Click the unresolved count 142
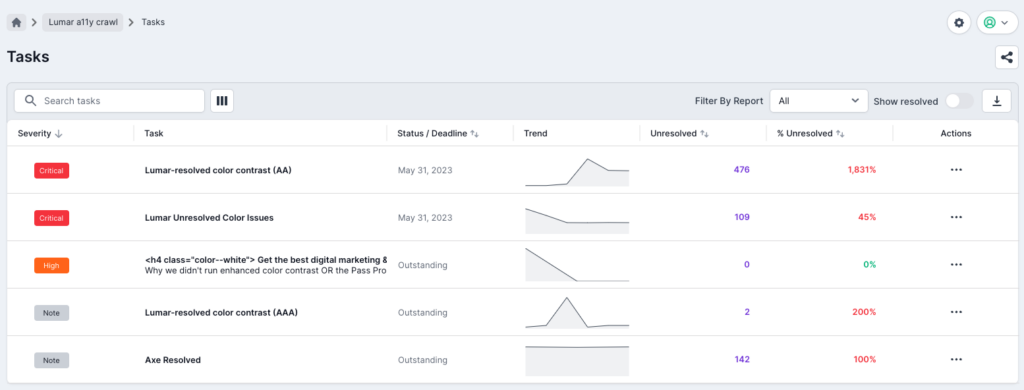Screen dimensions: 1024x390 click(x=742, y=359)
